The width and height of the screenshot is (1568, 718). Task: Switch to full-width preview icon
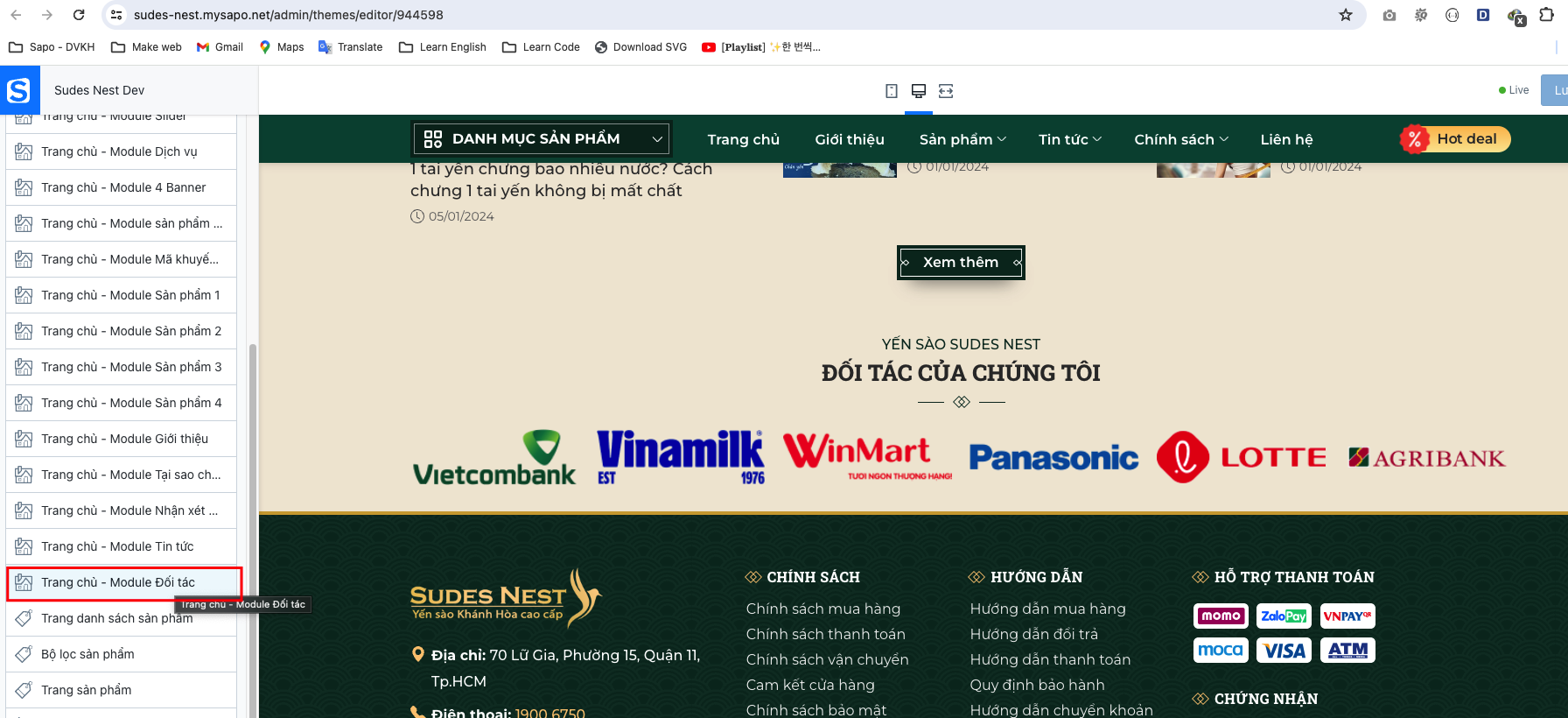[946, 91]
